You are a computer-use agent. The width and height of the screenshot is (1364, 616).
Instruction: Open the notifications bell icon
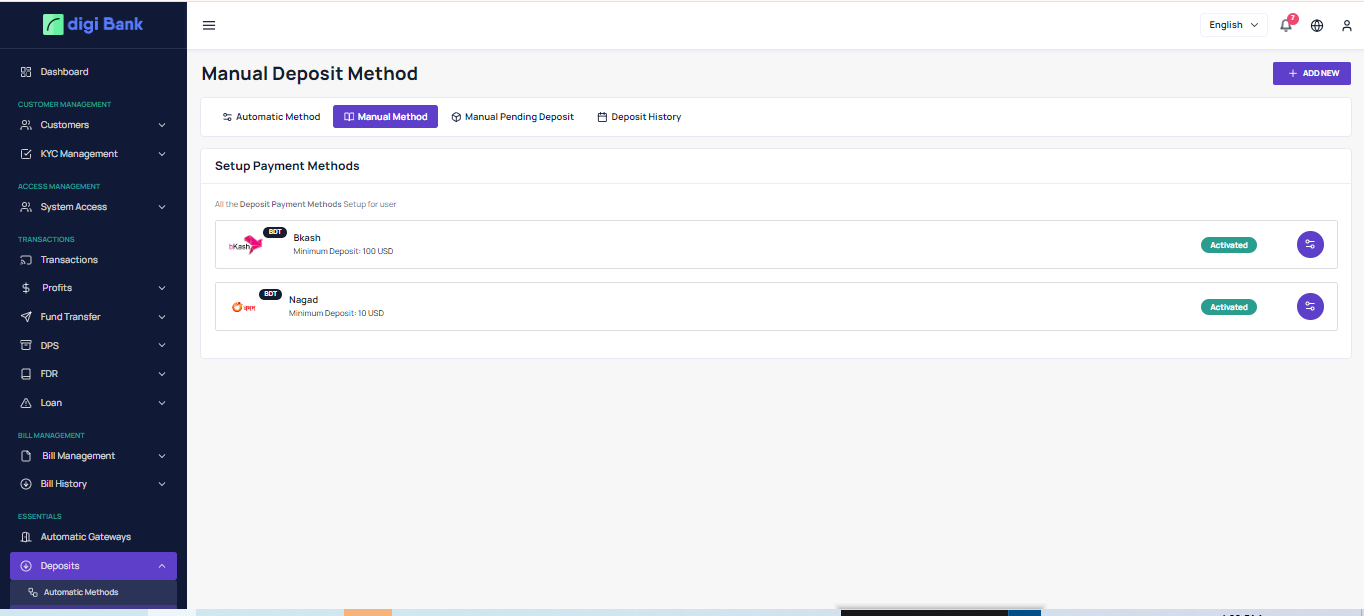1286,25
